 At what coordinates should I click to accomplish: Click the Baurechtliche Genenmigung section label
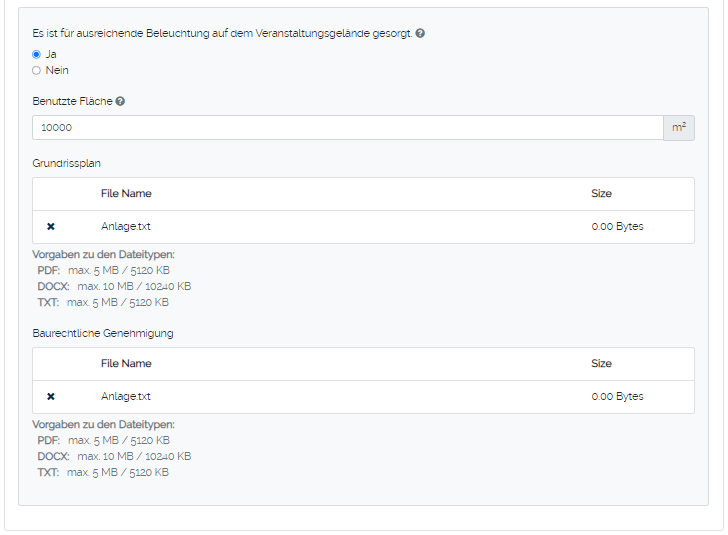coord(103,333)
